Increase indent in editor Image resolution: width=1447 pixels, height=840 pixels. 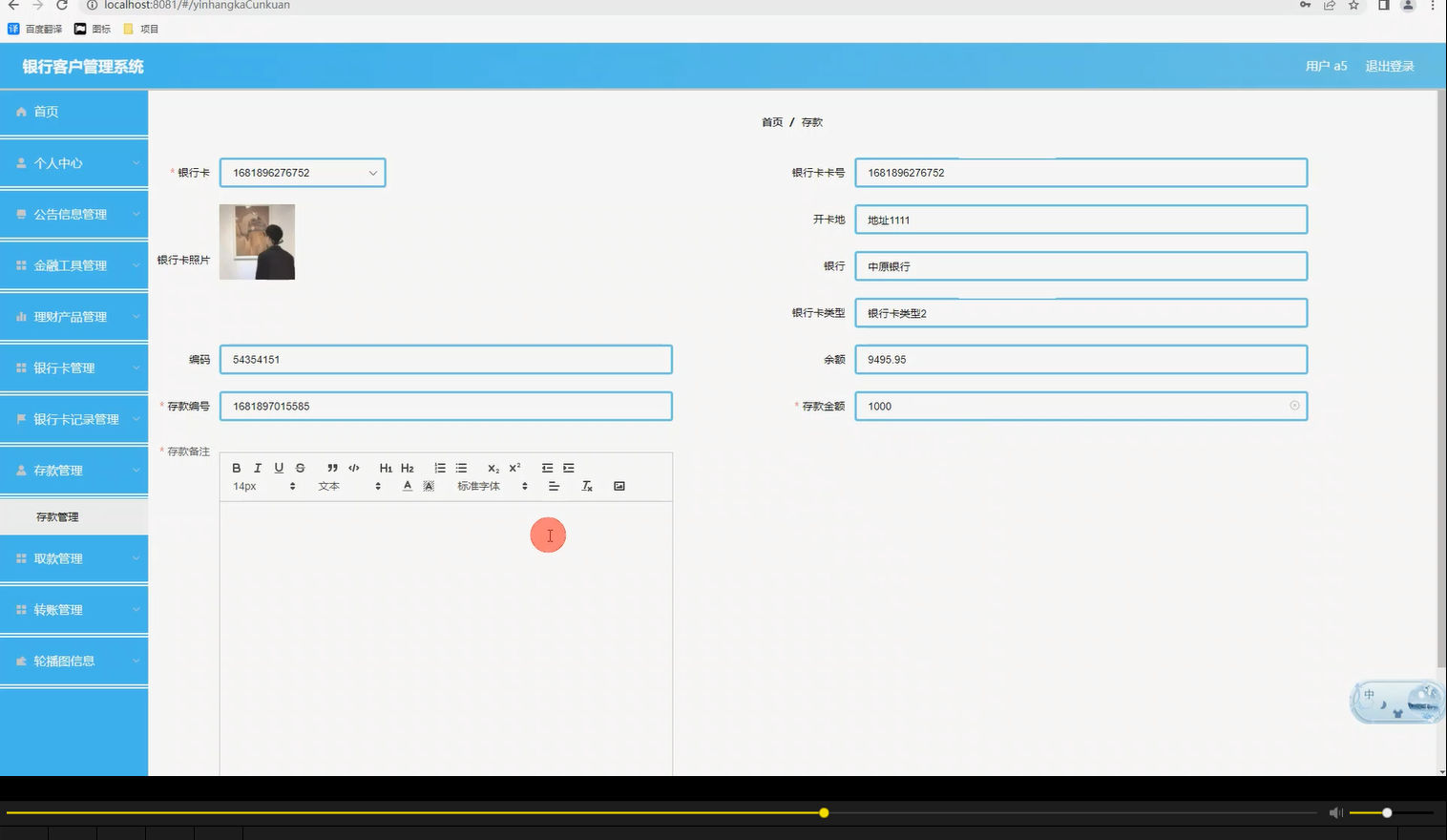pyautogui.click(x=569, y=468)
